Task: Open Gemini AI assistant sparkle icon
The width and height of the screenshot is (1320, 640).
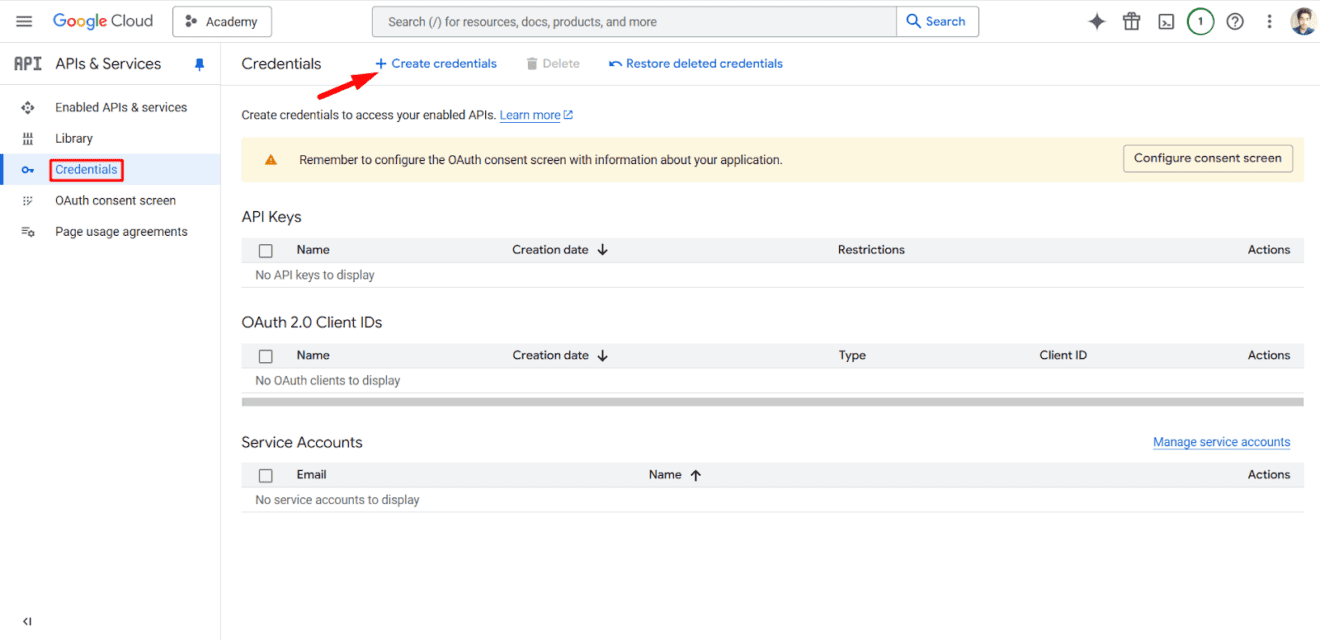Action: [x=1097, y=21]
